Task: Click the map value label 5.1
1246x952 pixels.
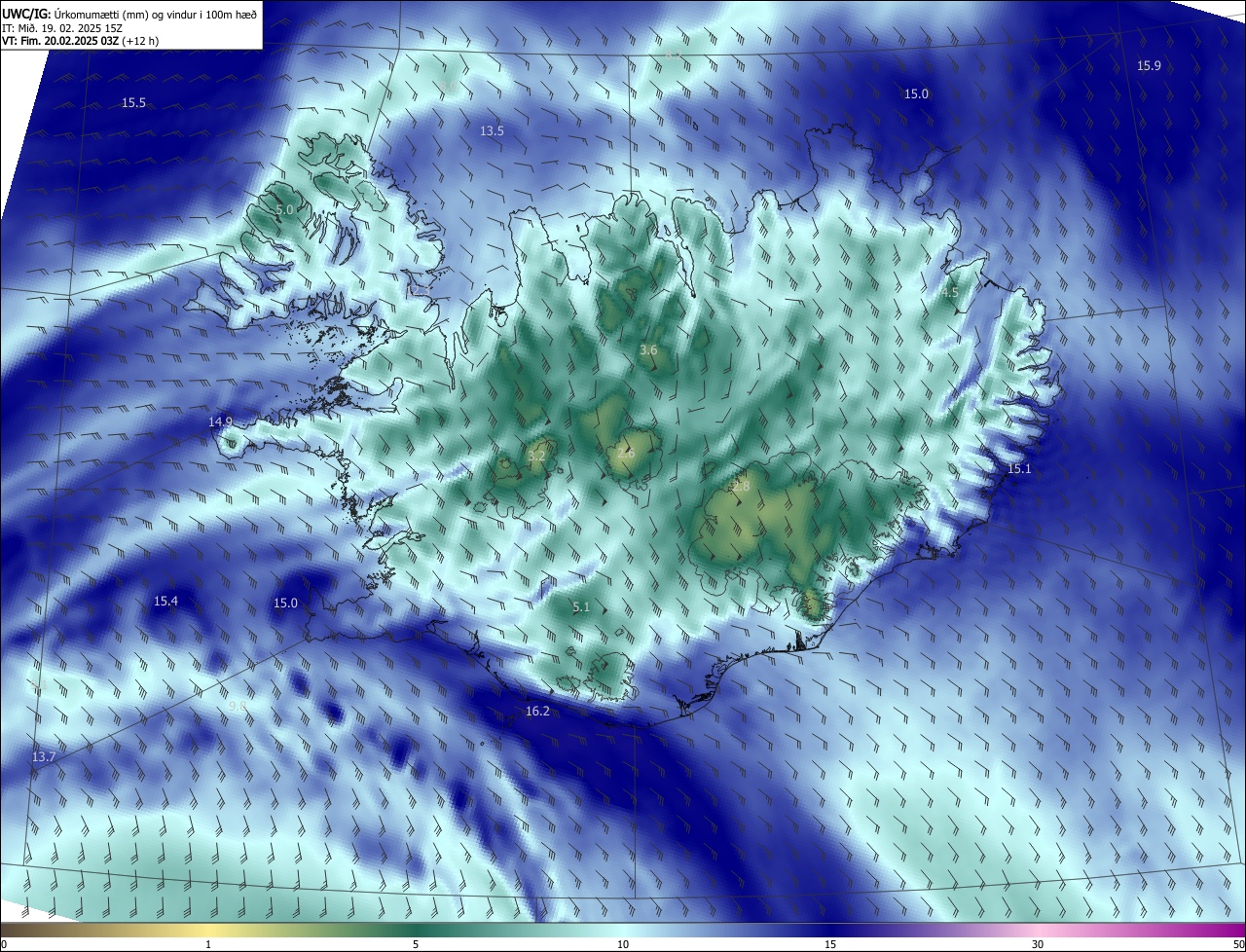Action: 581,607
